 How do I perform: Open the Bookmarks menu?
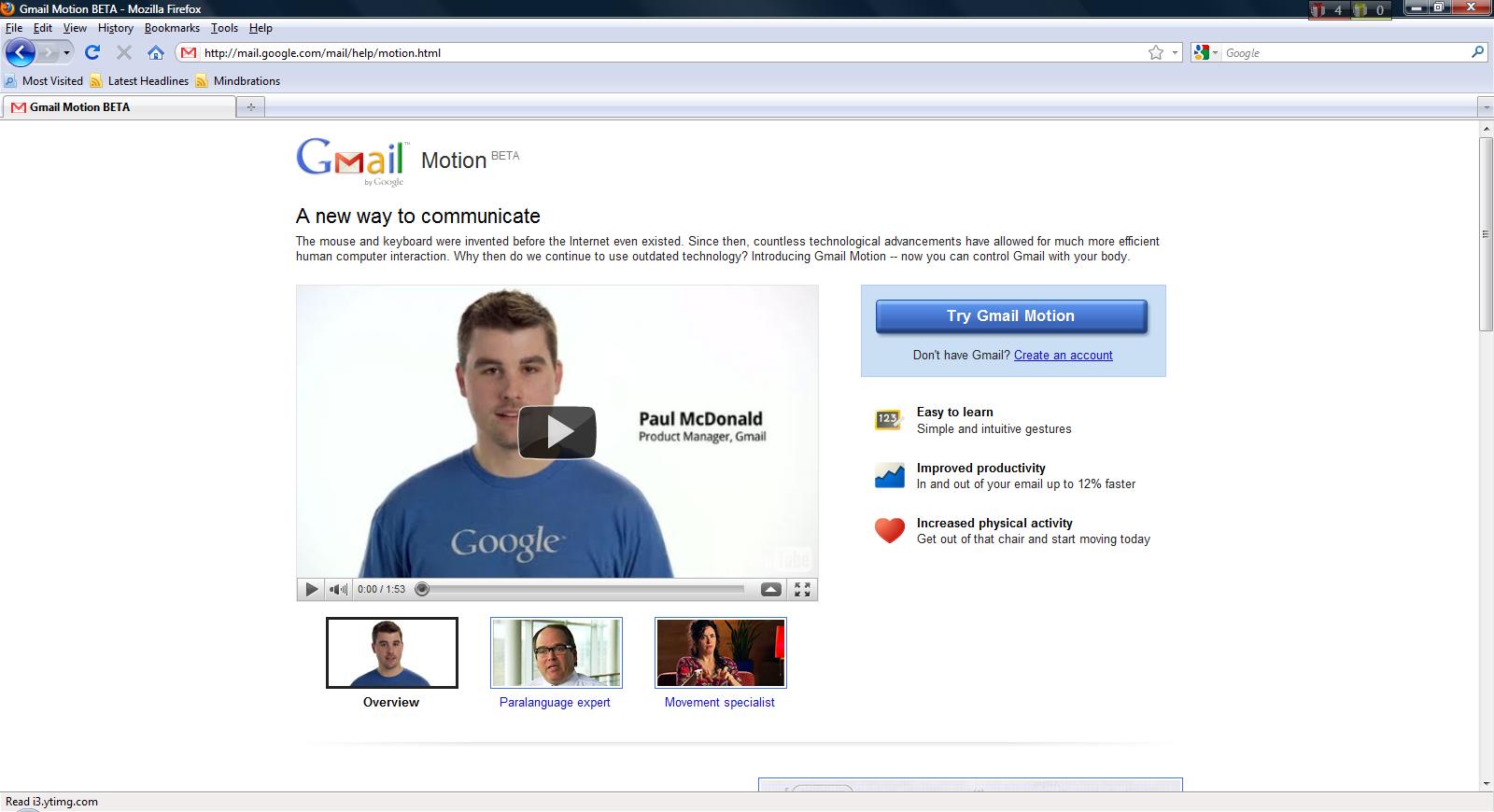[172, 28]
